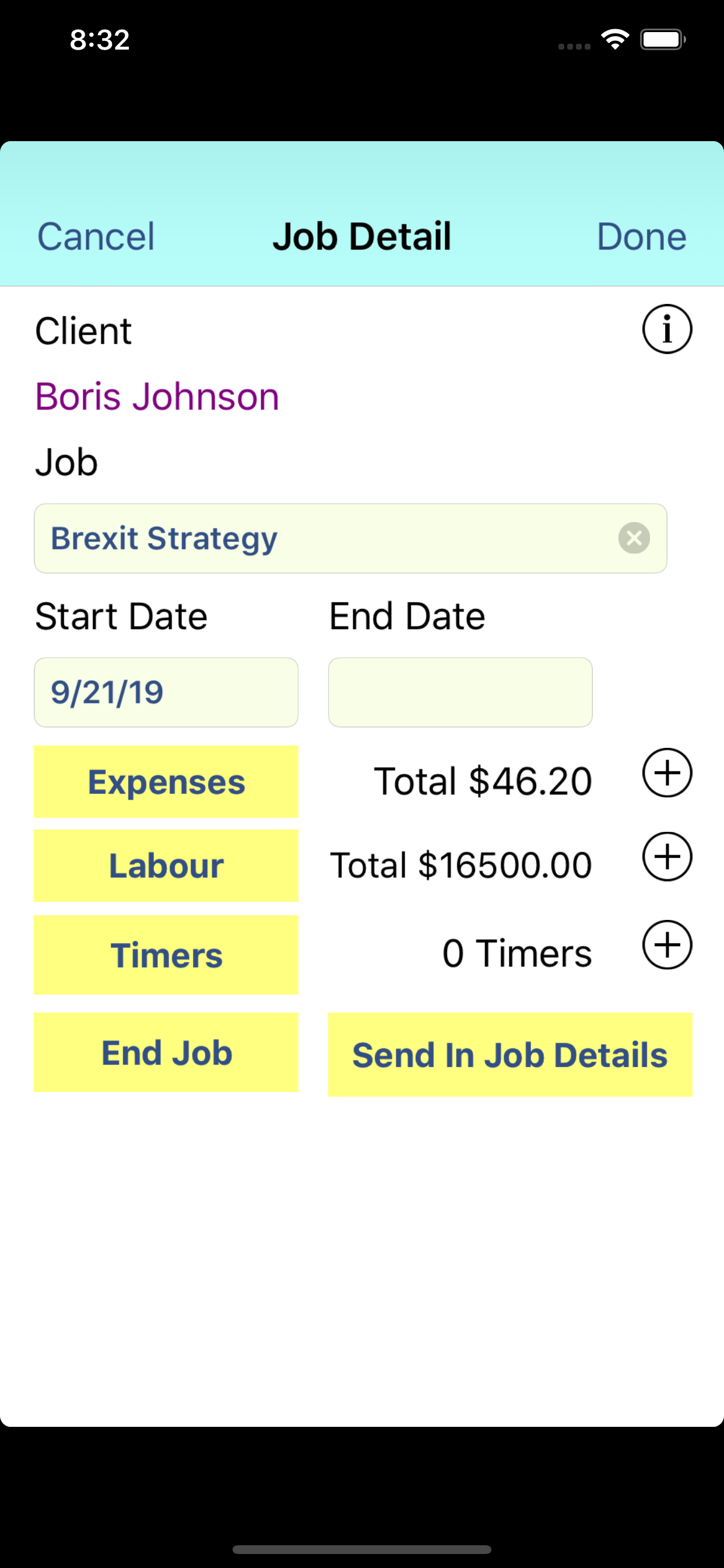Confirm changes with Done
Image resolution: width=724 pixels, height=1568 pixels.
coord(641,236)
